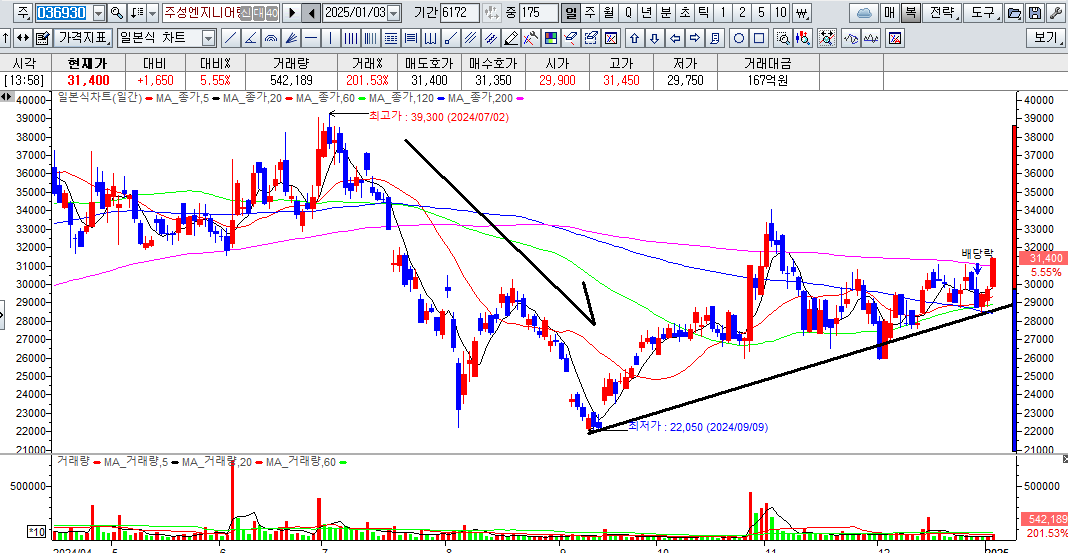Click the save floppy disk icon
This screenshot has height=553, width=1068.
1033,13
